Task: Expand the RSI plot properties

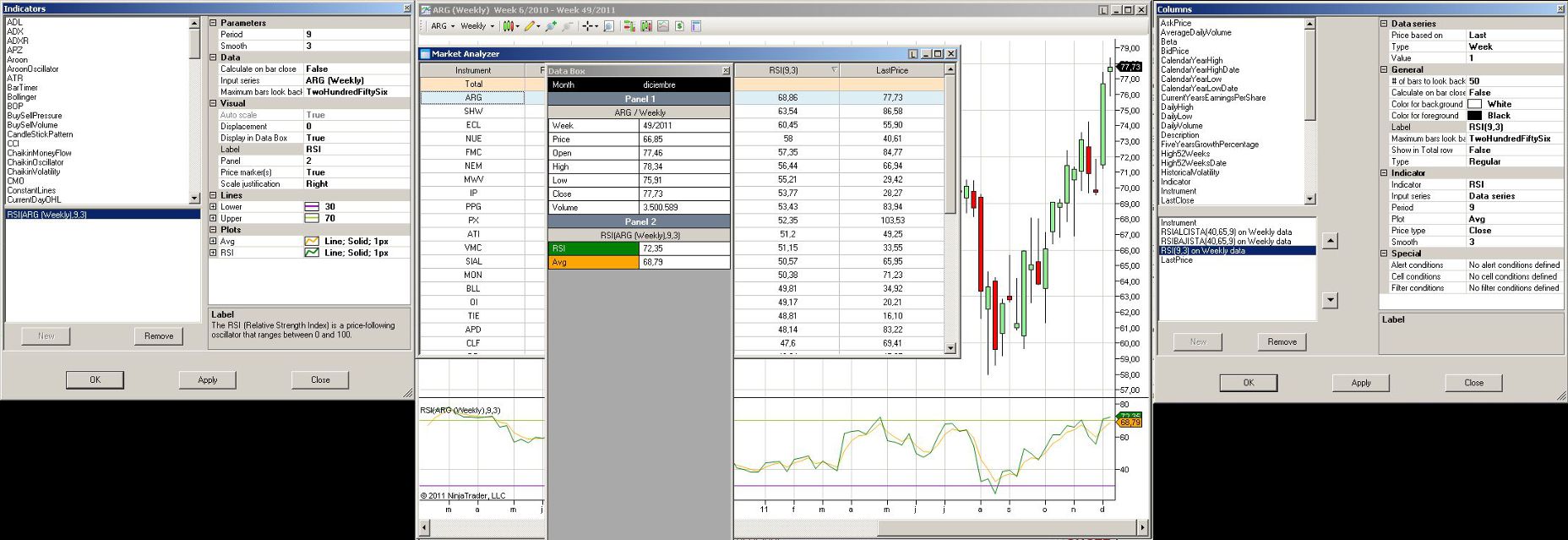Action: tap(213, 253)
